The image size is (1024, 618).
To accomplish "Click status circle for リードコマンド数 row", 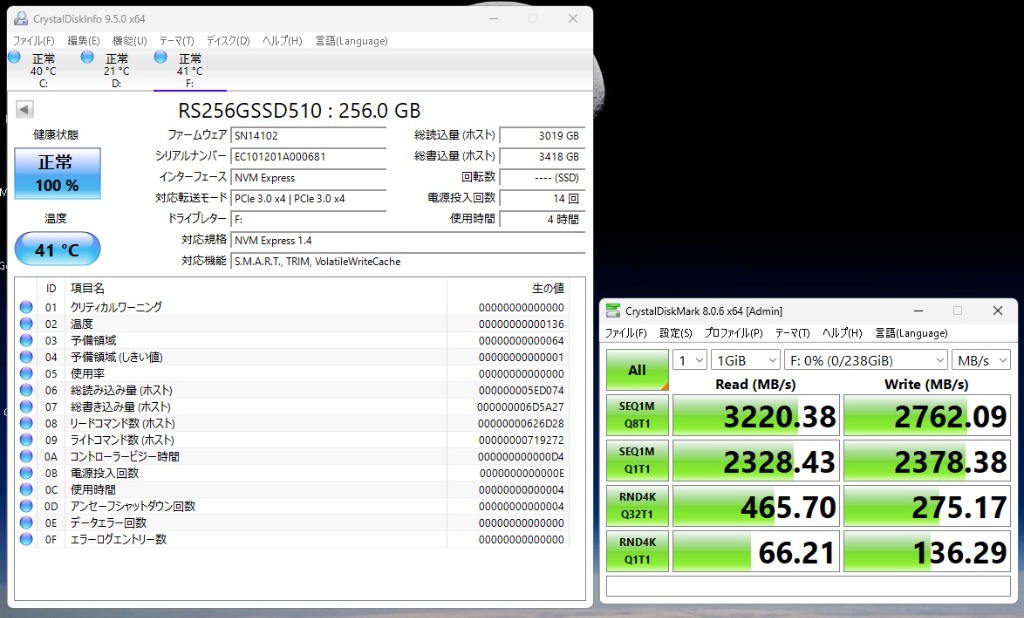I will tap(26, 423).
